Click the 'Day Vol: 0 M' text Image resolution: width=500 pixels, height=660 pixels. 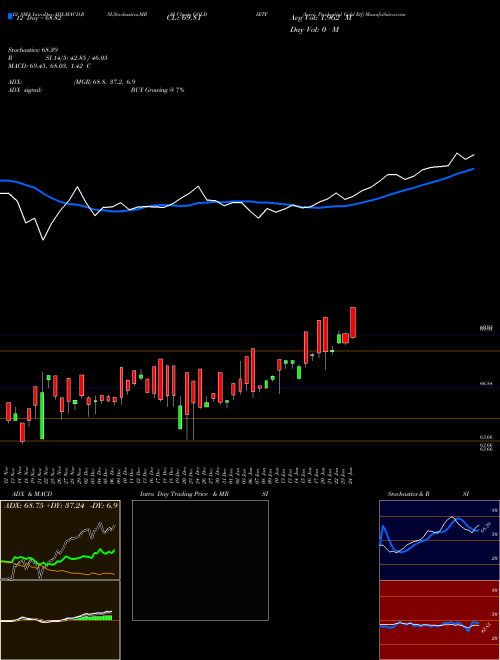click(314, 30)
